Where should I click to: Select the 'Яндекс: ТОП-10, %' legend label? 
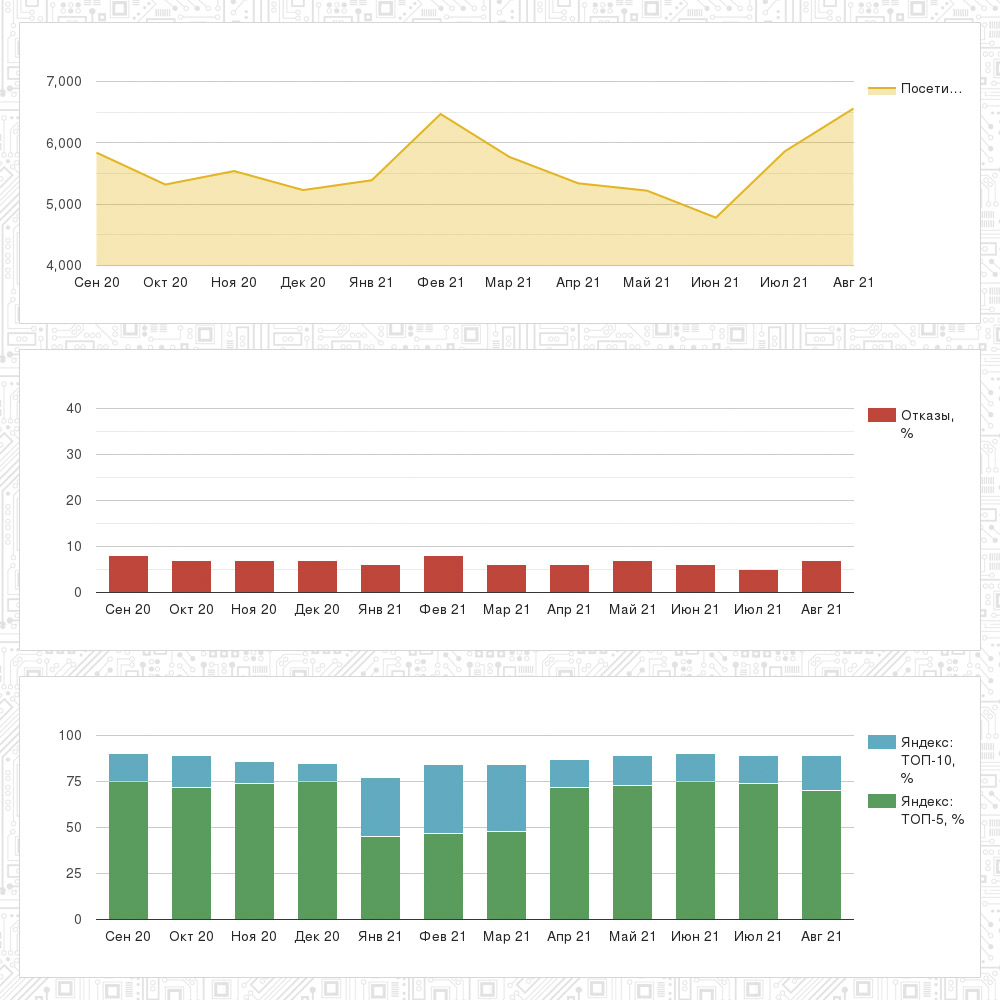pos(928,760)
